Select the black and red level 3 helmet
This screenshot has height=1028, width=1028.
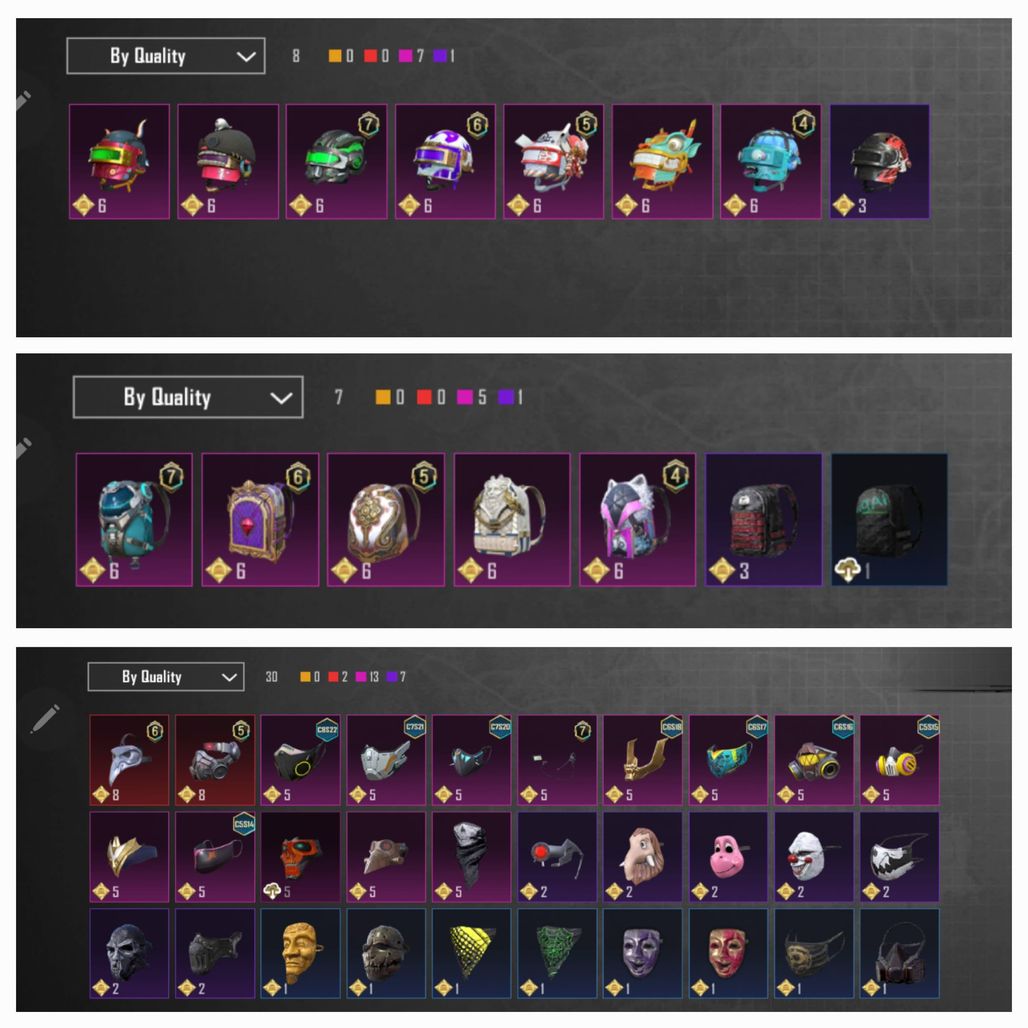880,161
